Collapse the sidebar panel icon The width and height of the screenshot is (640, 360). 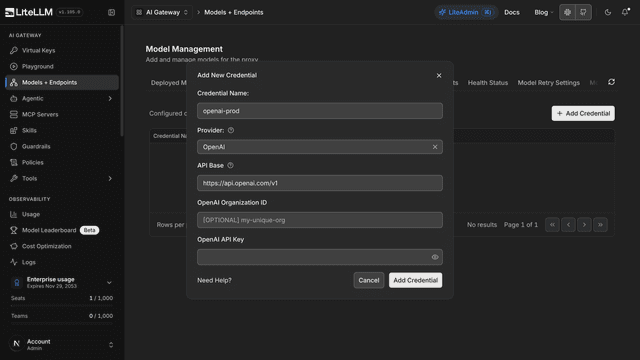point(111,12)
